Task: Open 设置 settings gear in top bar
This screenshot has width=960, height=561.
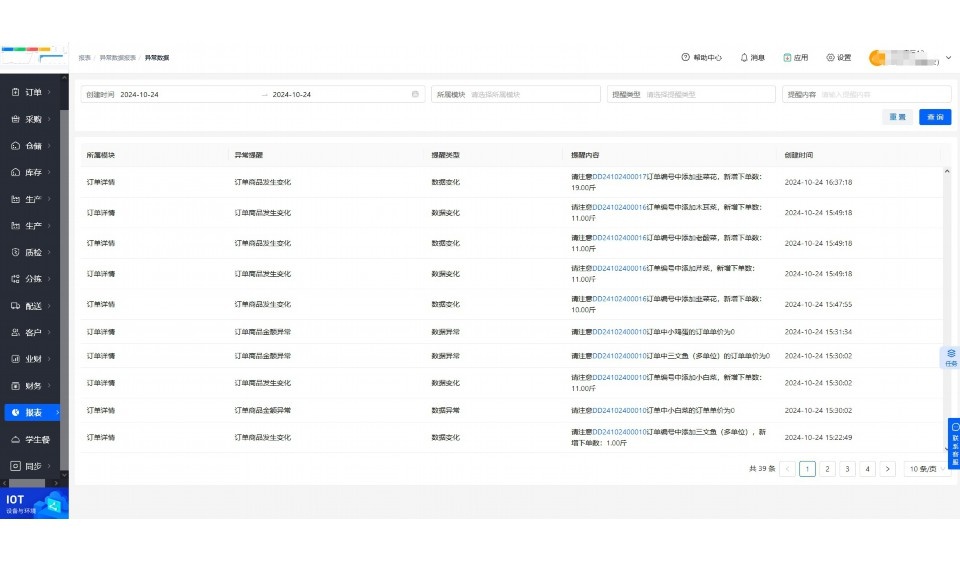Action: (830, 58)
